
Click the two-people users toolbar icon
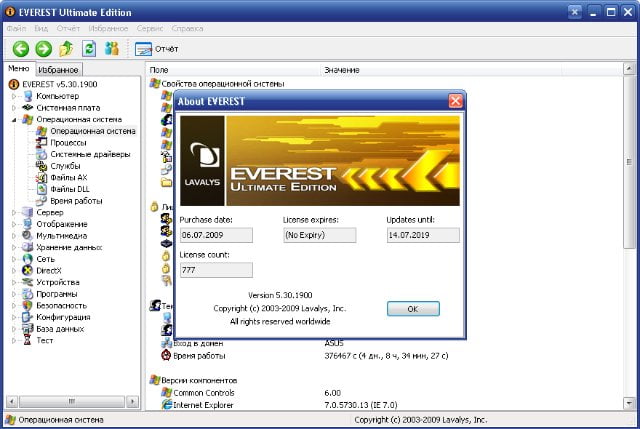pos(112,48)
